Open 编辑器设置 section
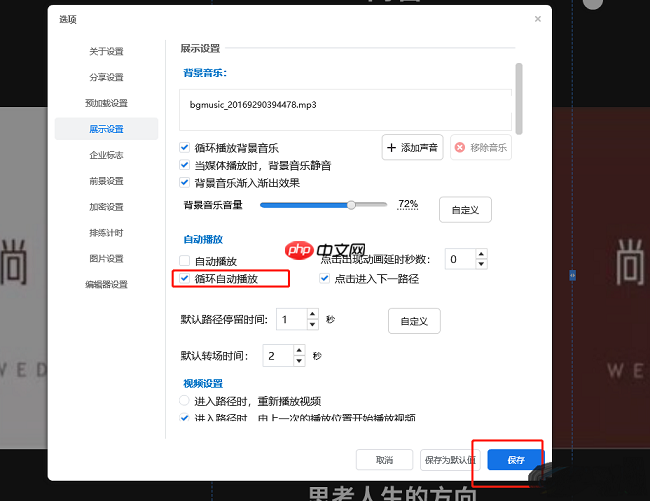650x501 pixels. pyautogui.click(x=107, y=285)
